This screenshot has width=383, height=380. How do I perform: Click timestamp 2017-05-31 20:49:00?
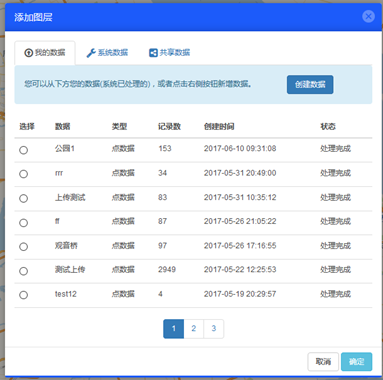point(240,173)
